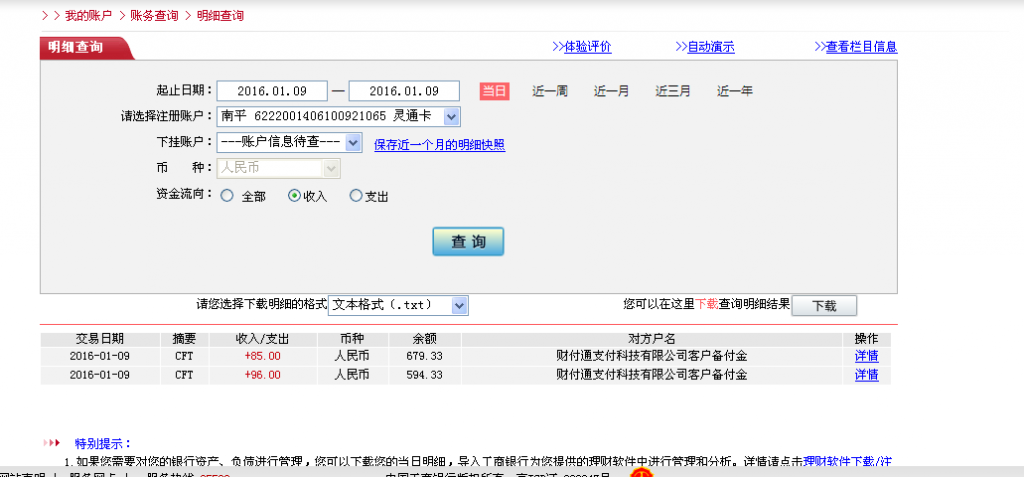This screenshot has width=1024, height=477.
Task: Pick the 近一年 date range
Action: coord(734,91)
